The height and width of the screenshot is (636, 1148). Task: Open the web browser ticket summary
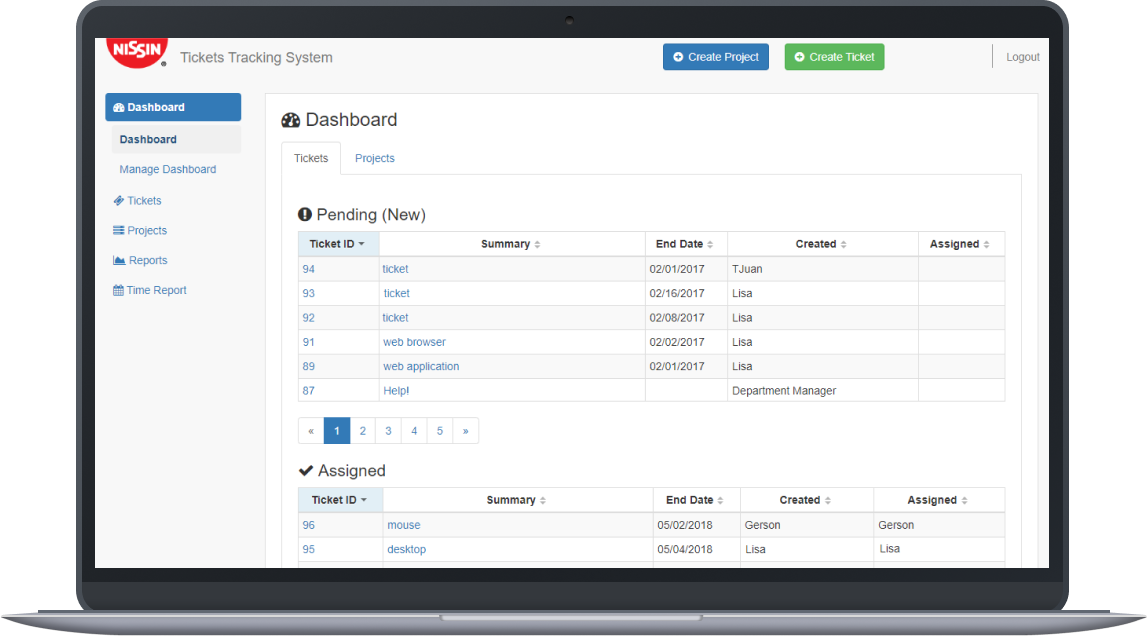point(414,341)
